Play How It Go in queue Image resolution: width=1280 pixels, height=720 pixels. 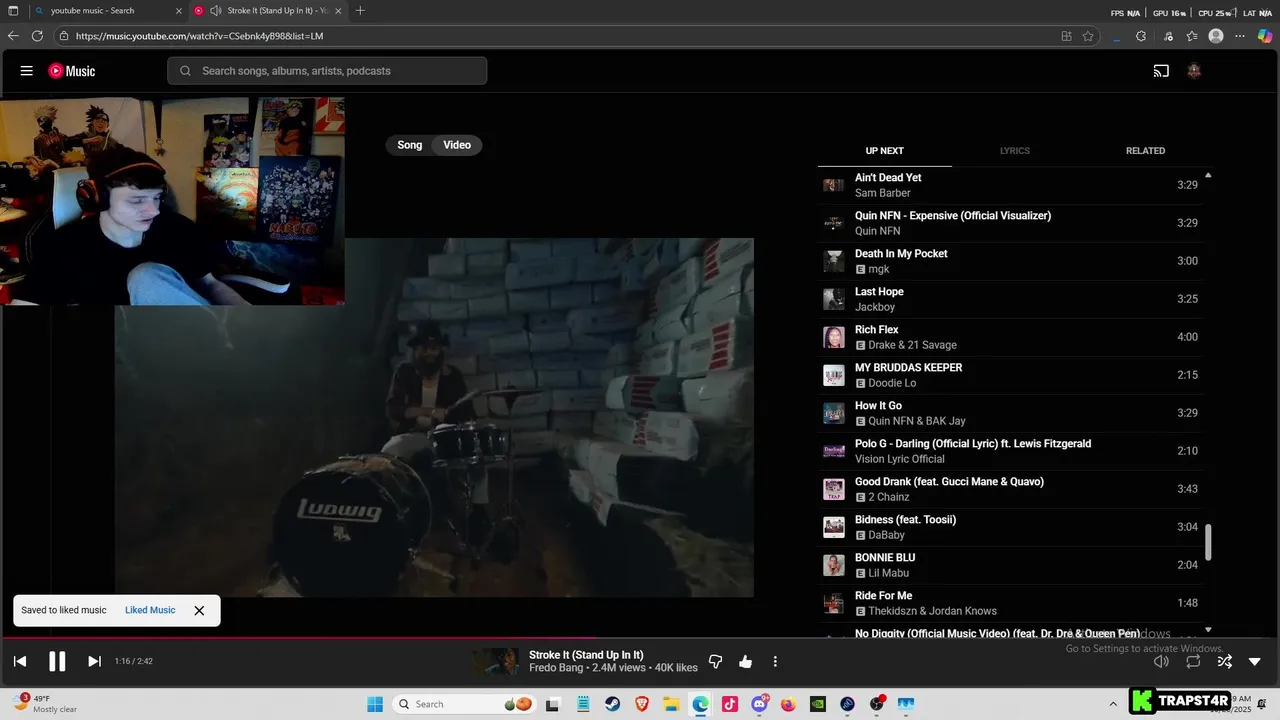click(1010, 413)
